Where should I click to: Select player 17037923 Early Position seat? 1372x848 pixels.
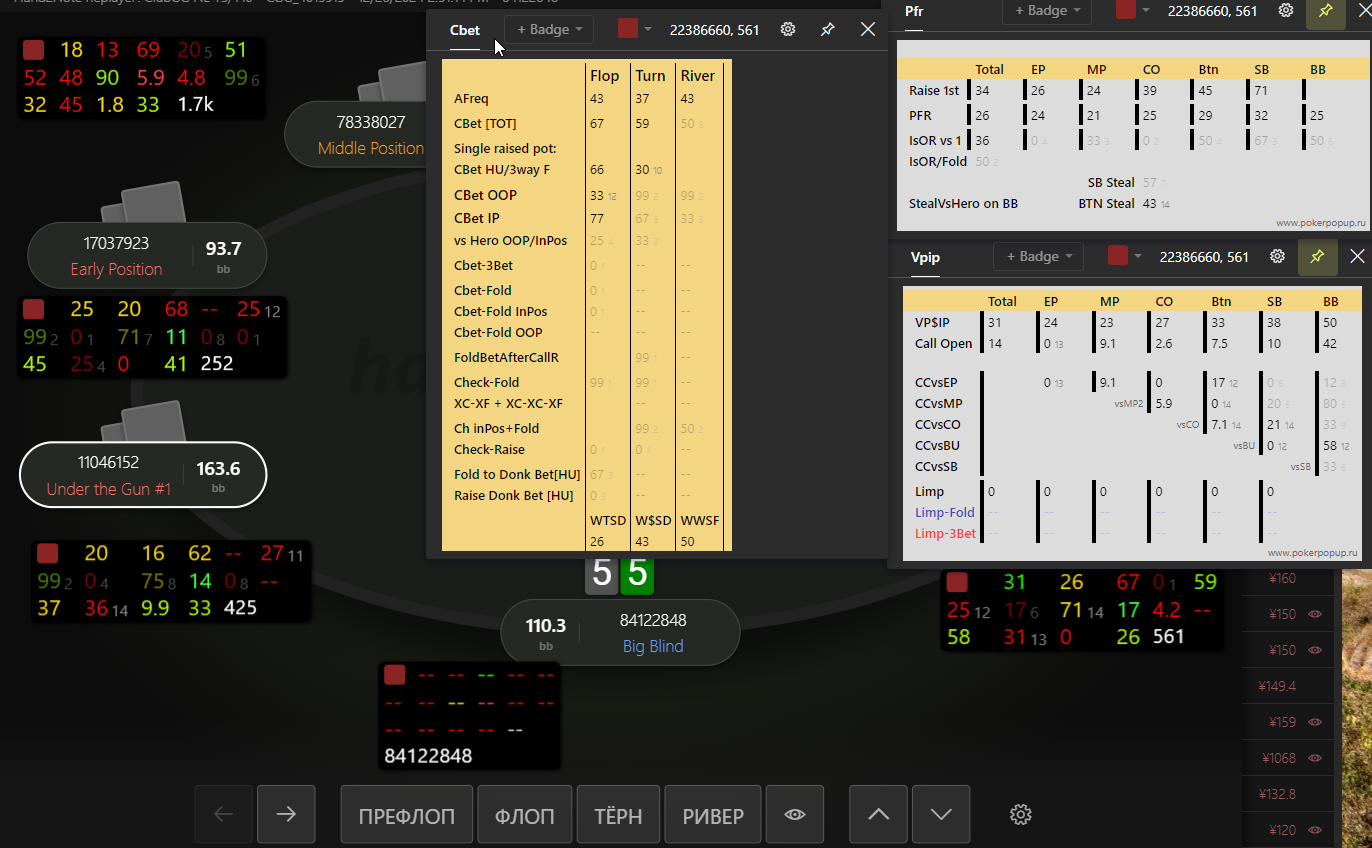(147, 256)
